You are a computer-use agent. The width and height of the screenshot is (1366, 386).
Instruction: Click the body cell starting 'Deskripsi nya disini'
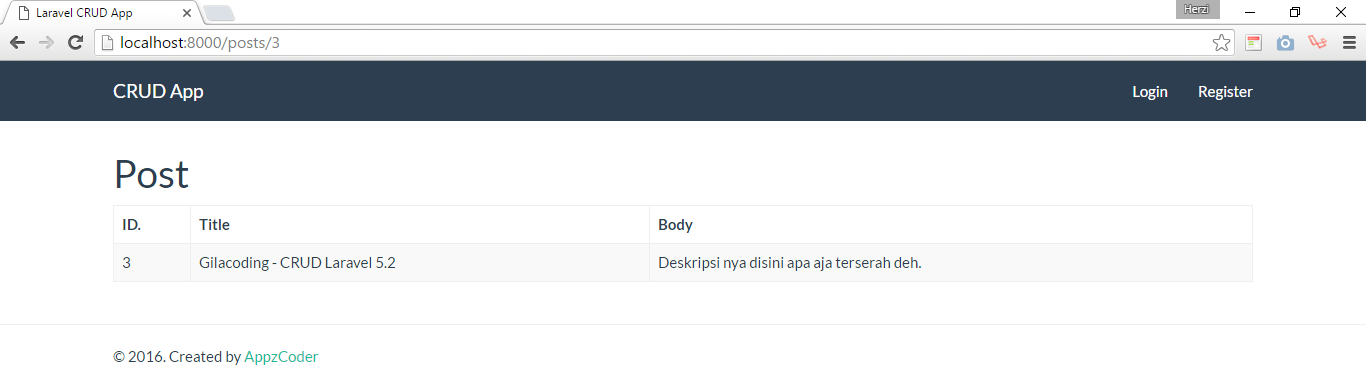pyautogui.click(x=951, y=263)
